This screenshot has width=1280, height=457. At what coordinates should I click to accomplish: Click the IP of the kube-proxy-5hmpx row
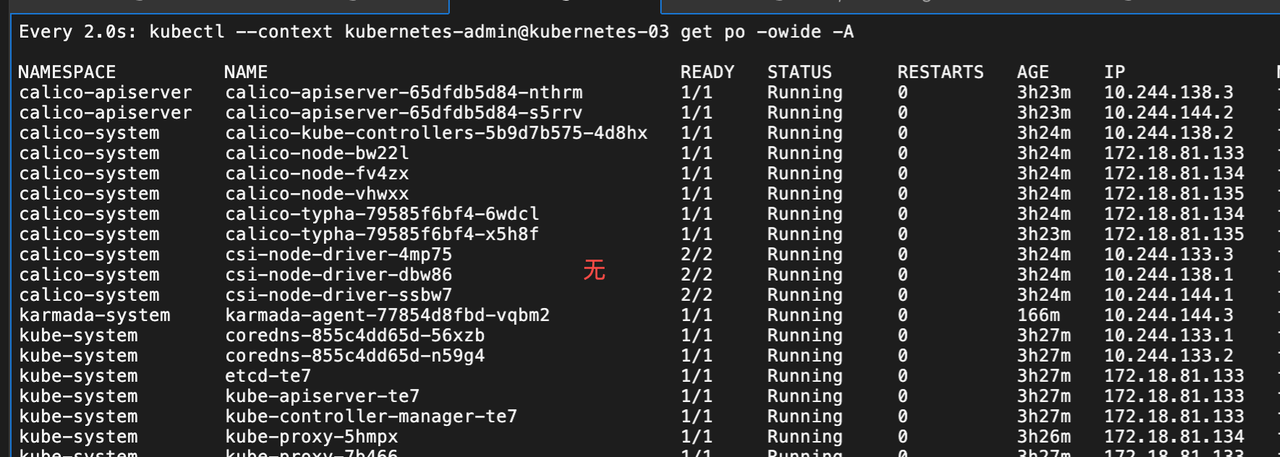tap(1174, 436)
